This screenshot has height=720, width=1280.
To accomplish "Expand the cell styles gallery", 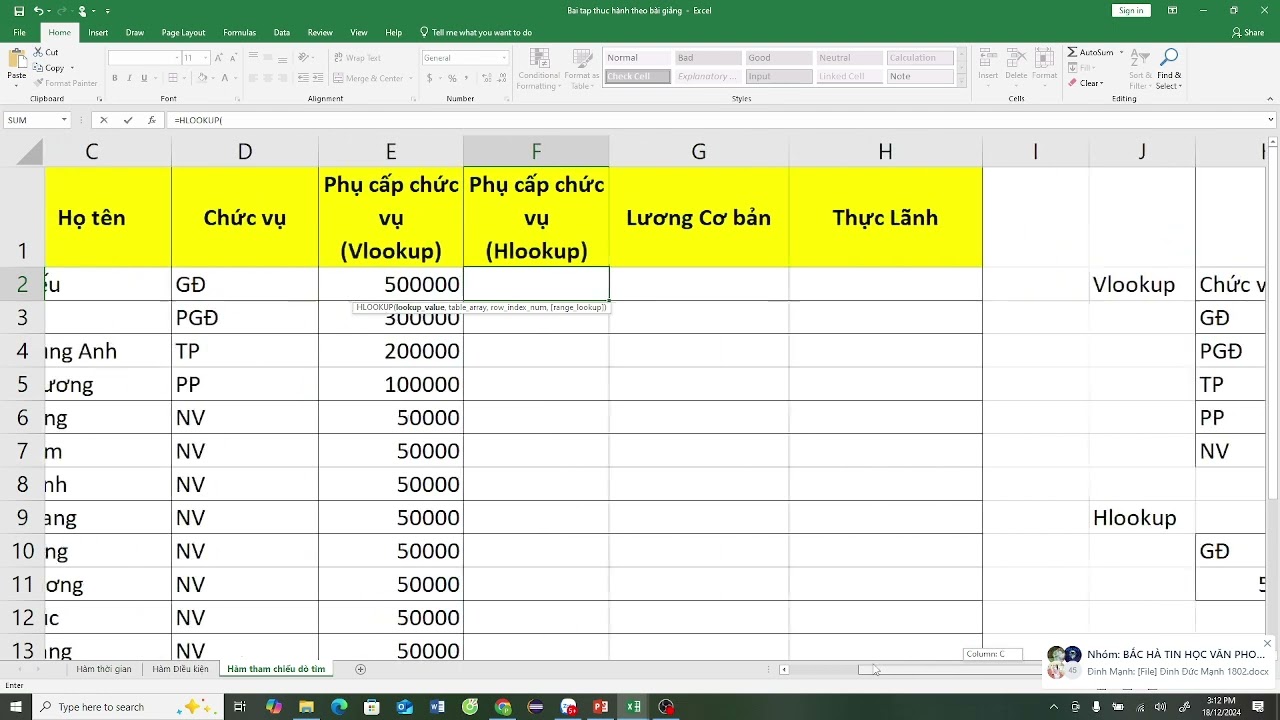I will click(x=962, y=82).
